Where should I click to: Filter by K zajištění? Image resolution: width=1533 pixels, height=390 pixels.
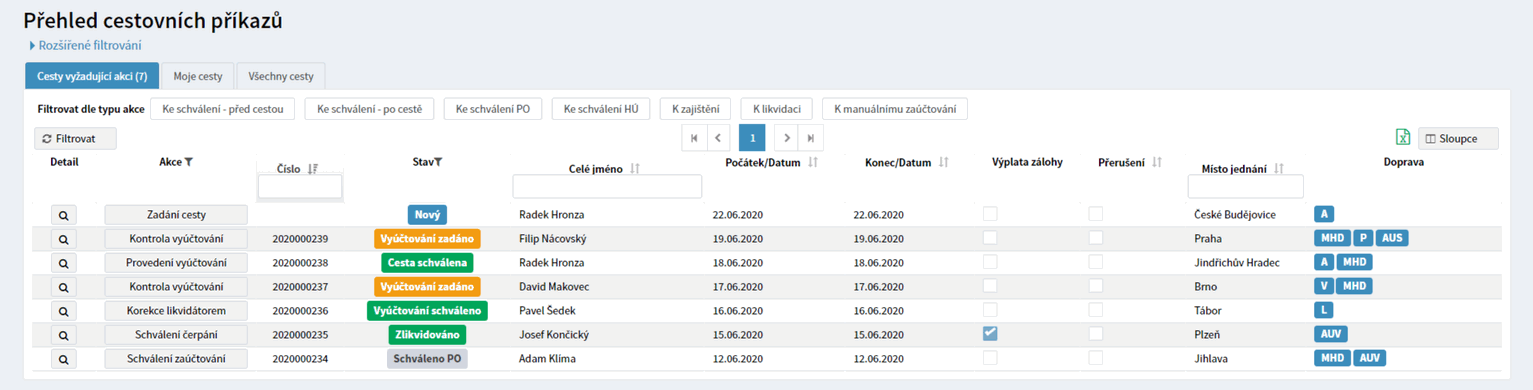695,109
